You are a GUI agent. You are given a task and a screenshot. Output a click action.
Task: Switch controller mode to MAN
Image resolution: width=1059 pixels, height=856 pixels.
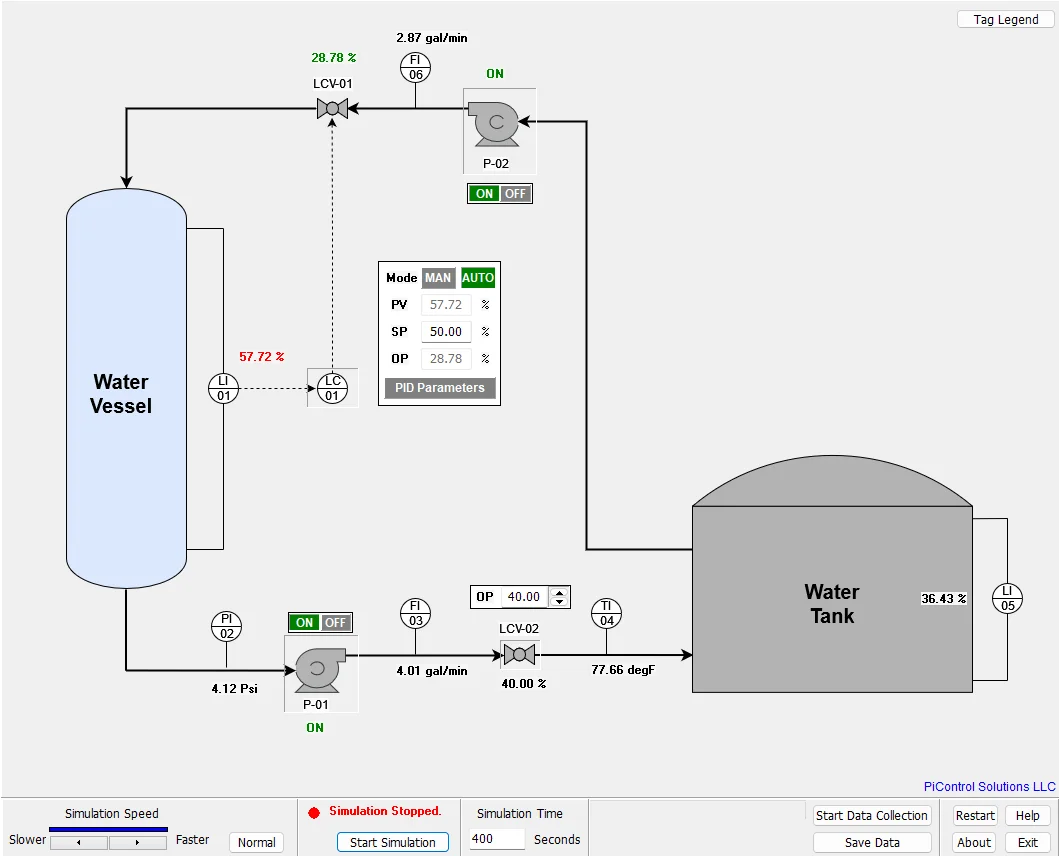point(438,278)
